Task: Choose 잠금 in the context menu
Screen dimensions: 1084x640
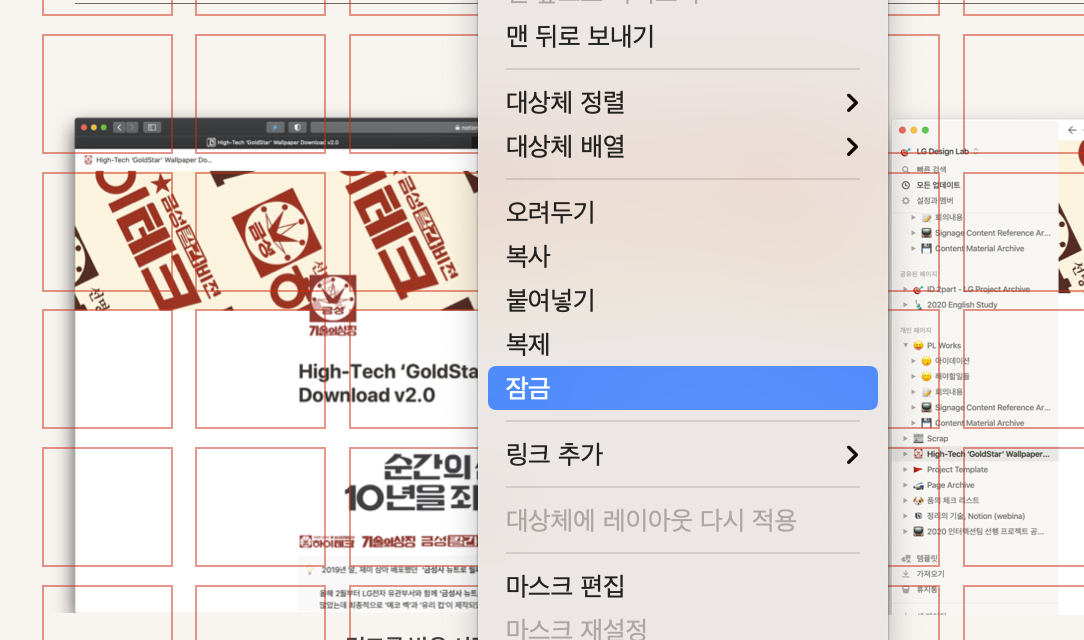Action: [682, 388]
